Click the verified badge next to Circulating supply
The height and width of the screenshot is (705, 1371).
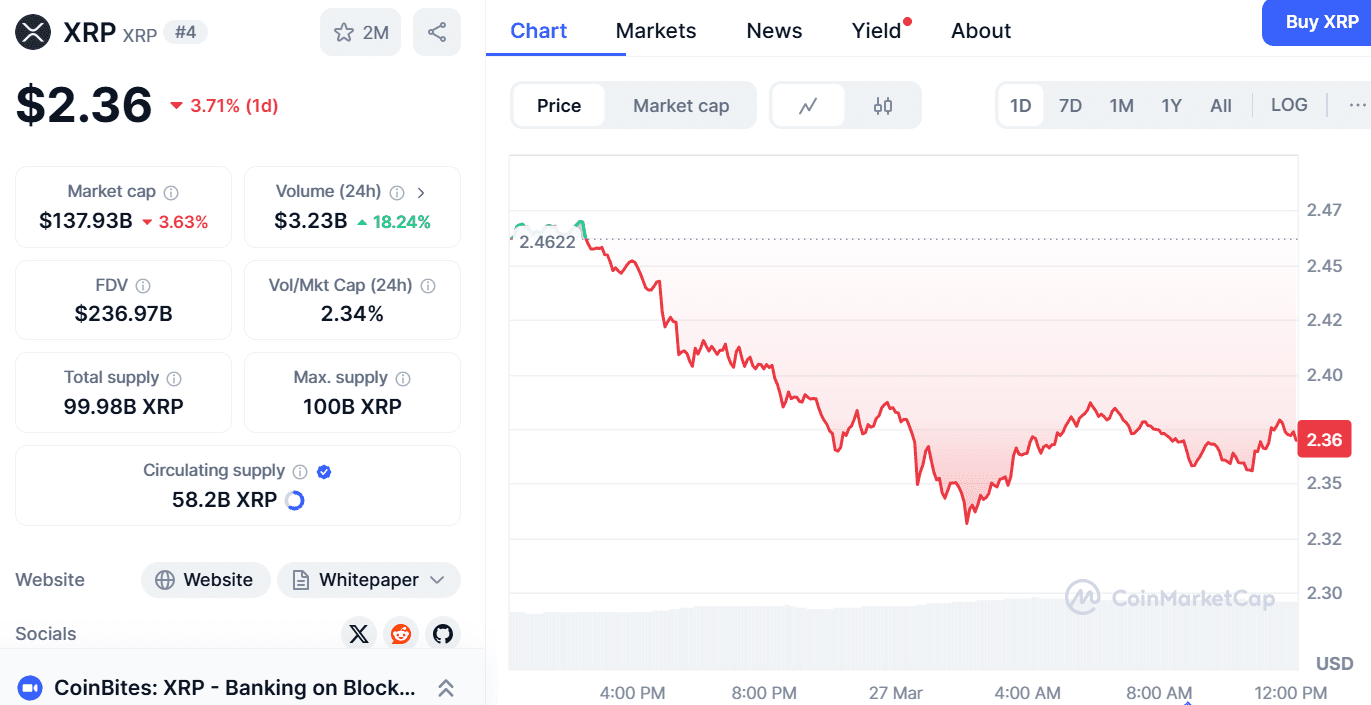pos(323,470)
